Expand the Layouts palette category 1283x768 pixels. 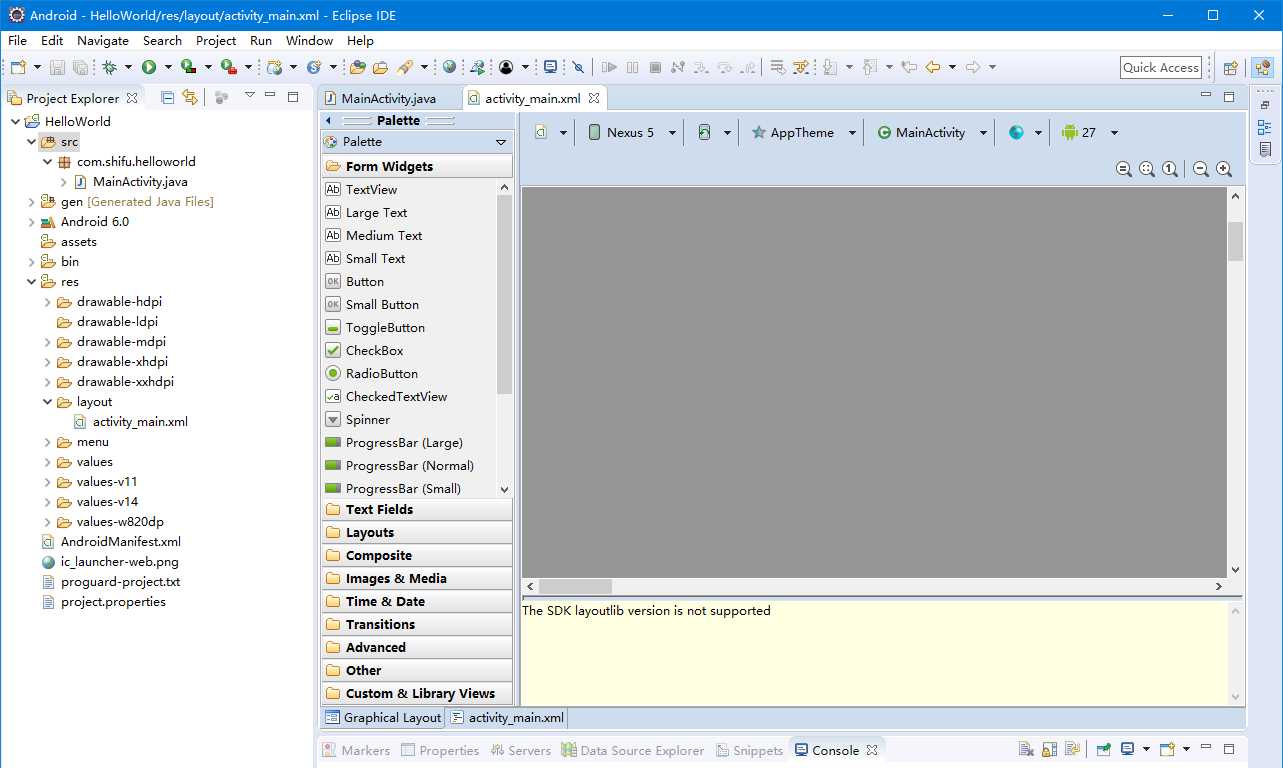pyautogui.click(x=417, y=532)
